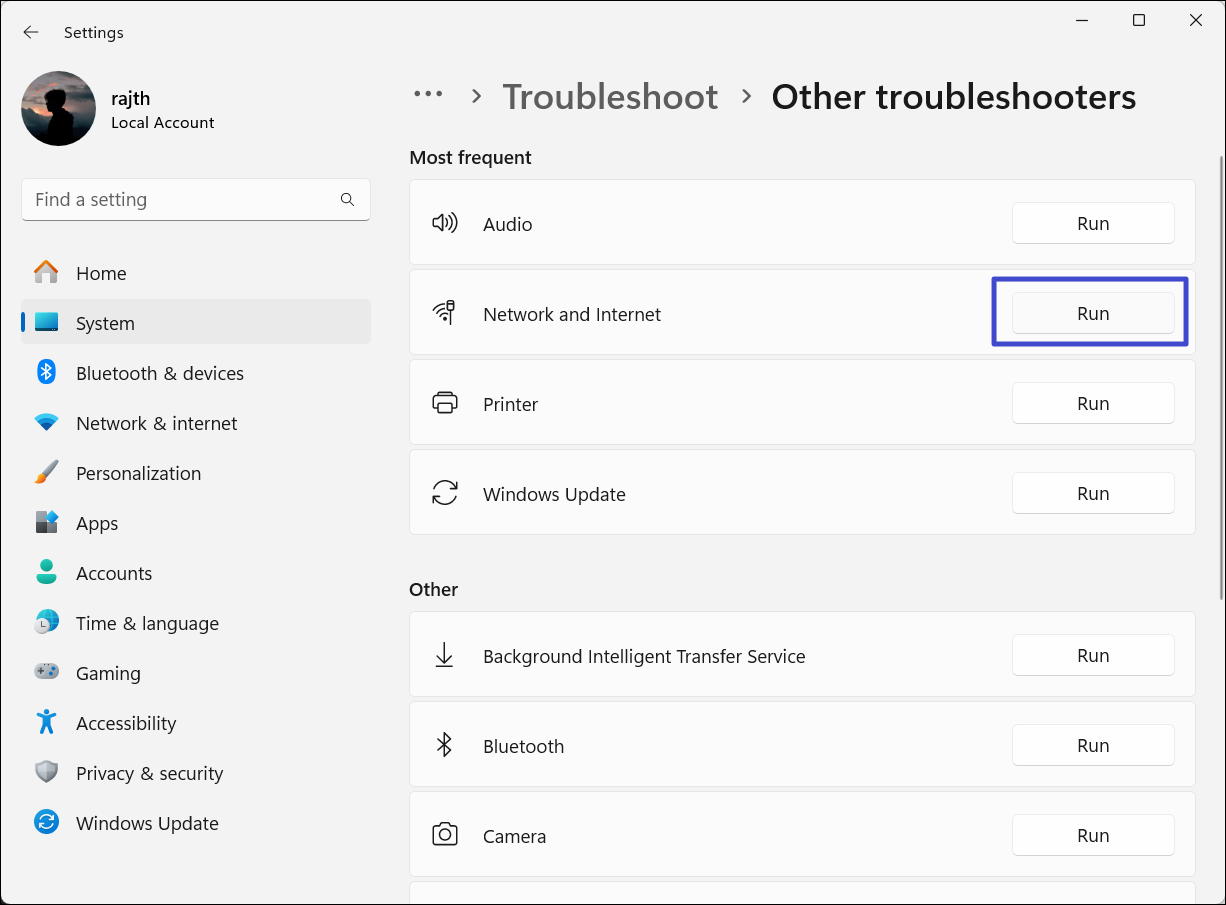Click the search magnifier icon
This screenshot has width=1226, height=905.
pos(347,200)
